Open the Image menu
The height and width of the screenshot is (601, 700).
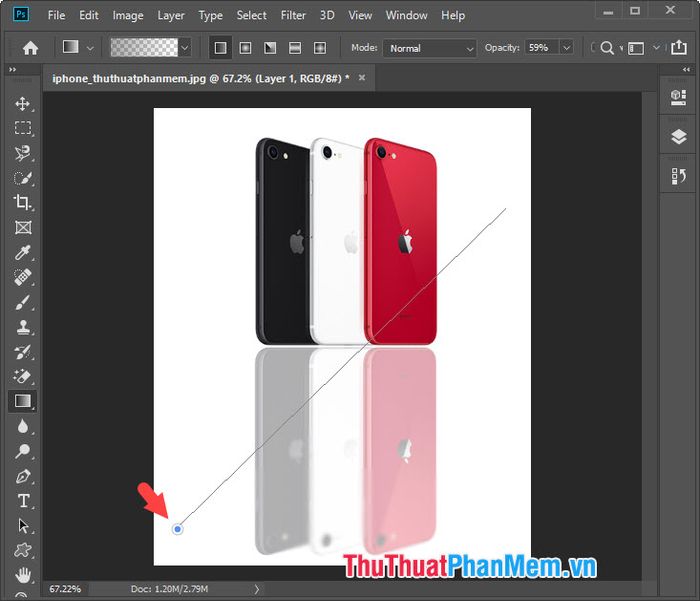128,15
